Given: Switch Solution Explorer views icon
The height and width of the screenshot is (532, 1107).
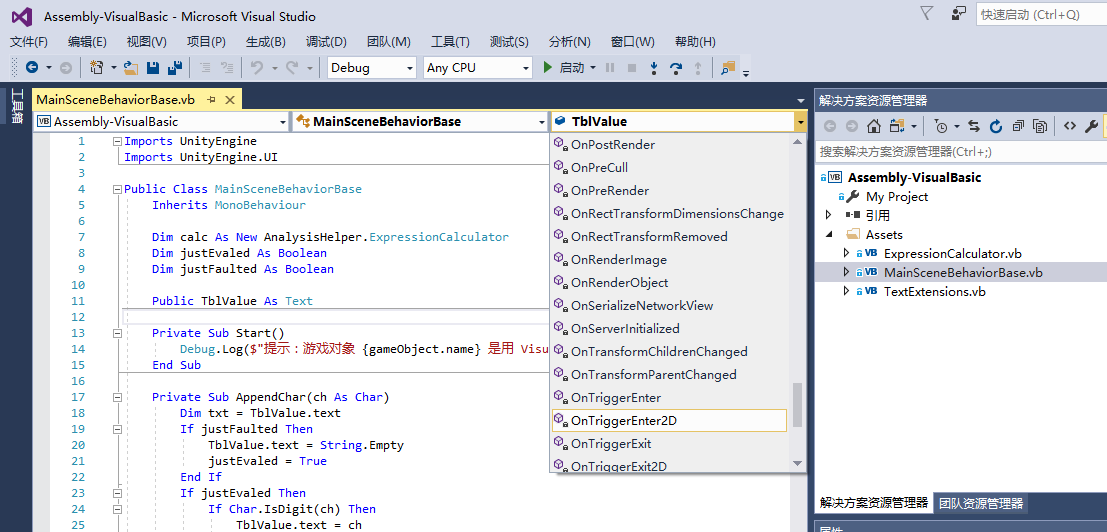Looking at the screenshot, I should 897,126.
